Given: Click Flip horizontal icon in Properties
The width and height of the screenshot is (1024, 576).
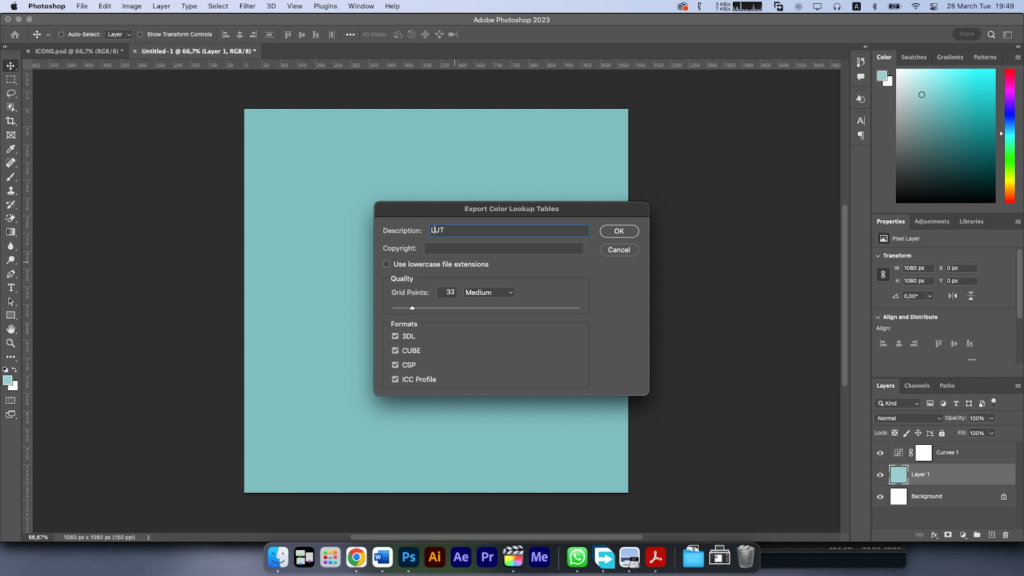Looking at the screenshot, I should point(953,296).
